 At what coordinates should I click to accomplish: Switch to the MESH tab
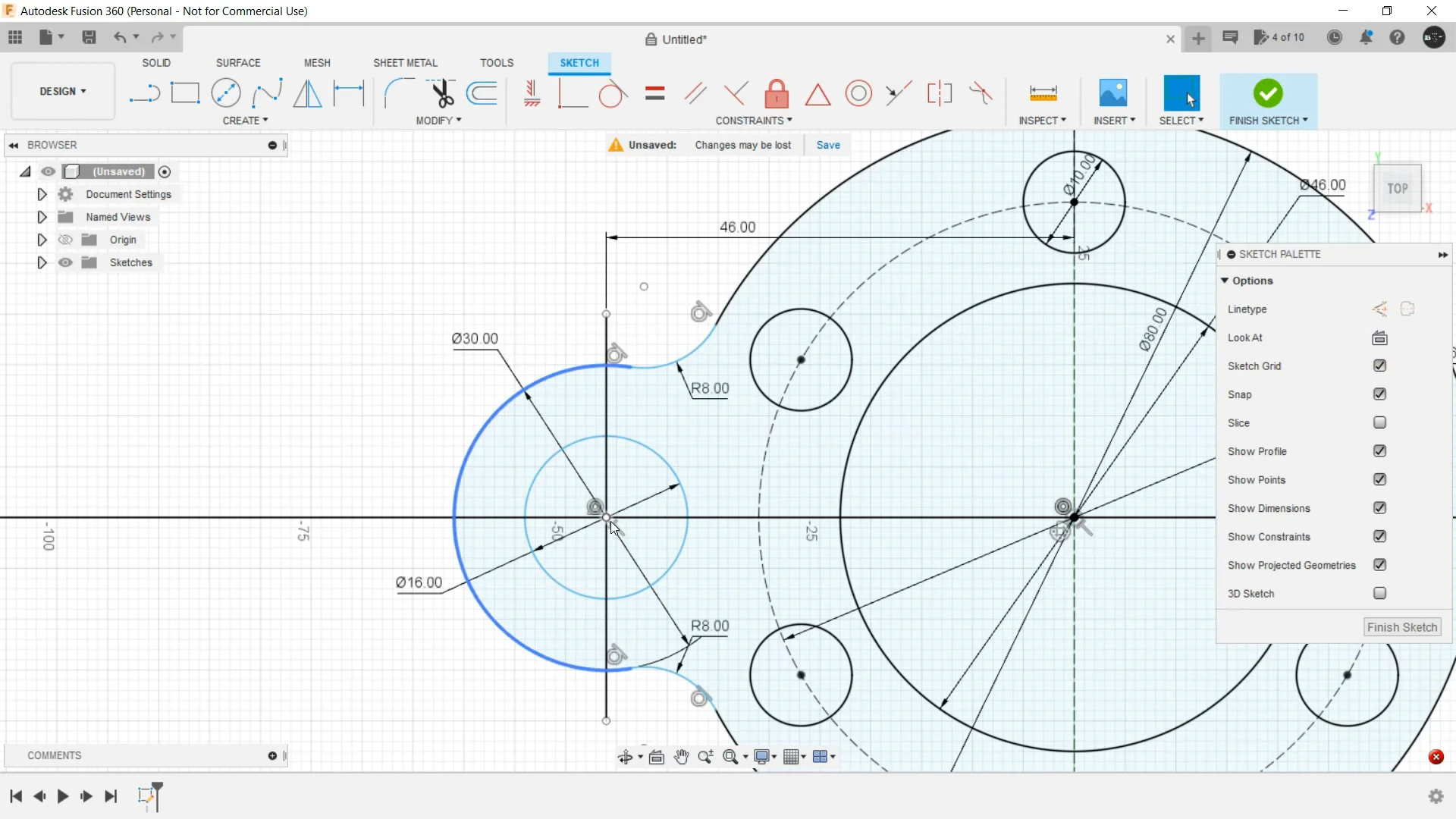317,63
